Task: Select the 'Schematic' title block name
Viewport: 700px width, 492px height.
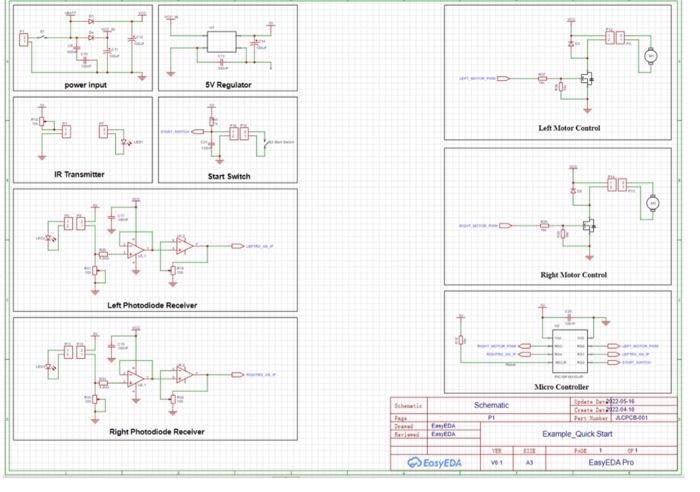Action: (491, 405)
